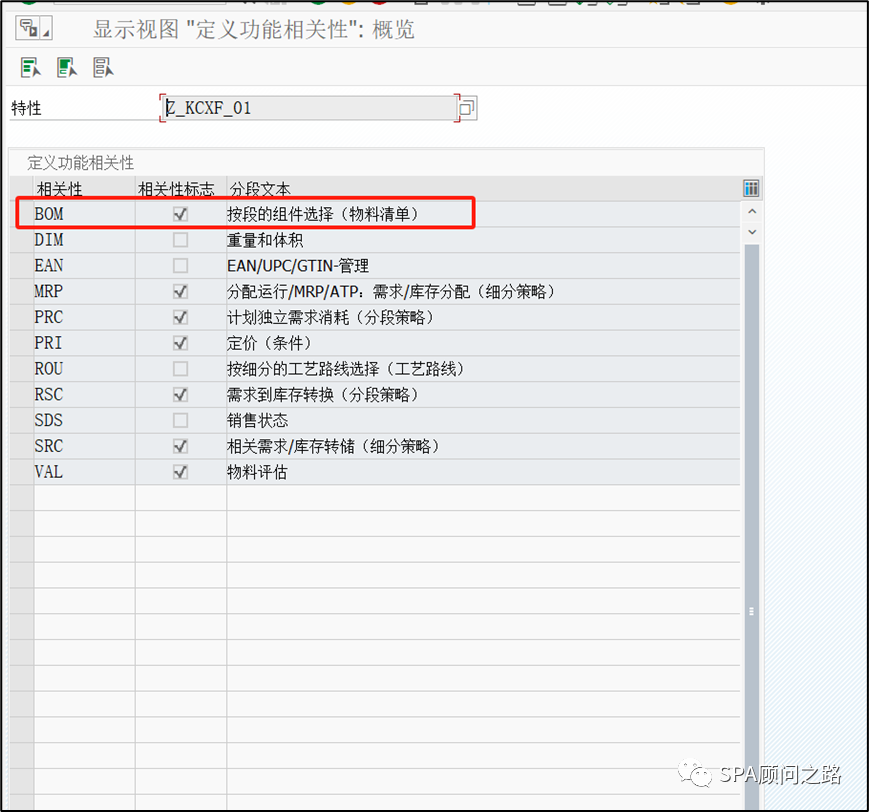Select the PRI relevance cell
Screen dimensions: 869x812
[x=84, y=343]
